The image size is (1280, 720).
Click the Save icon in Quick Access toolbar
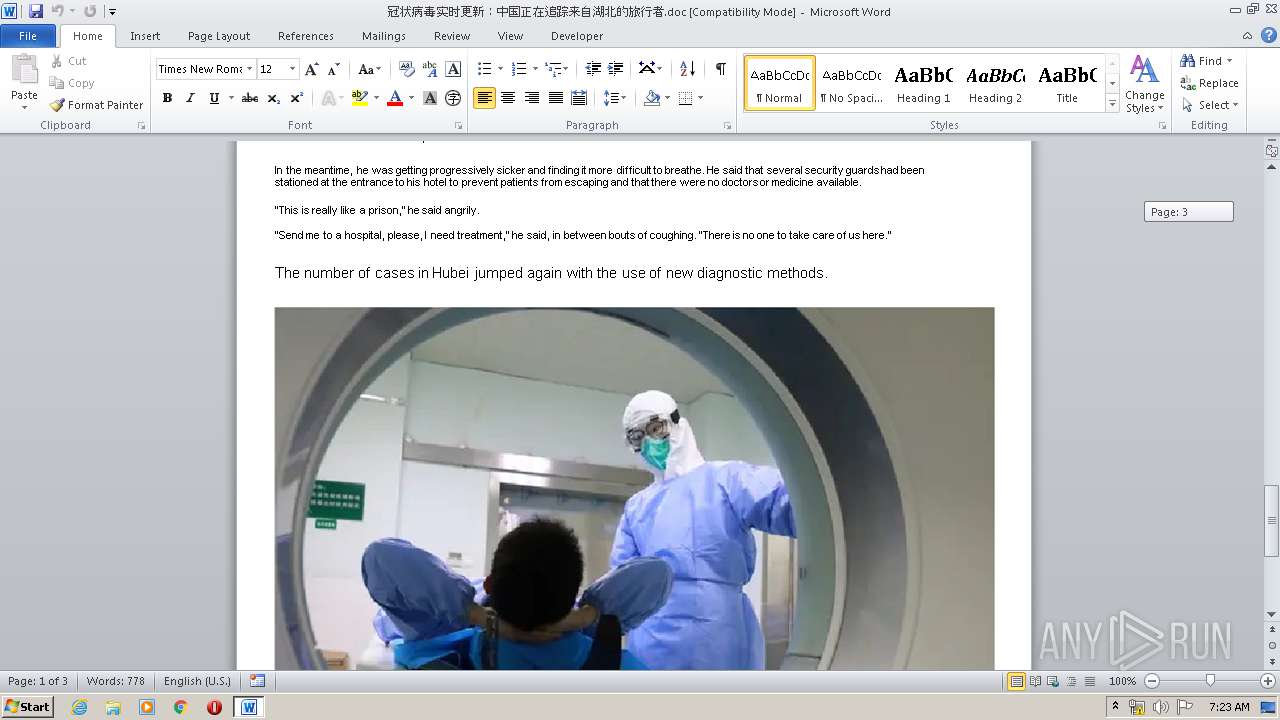[x=36, y=11]
